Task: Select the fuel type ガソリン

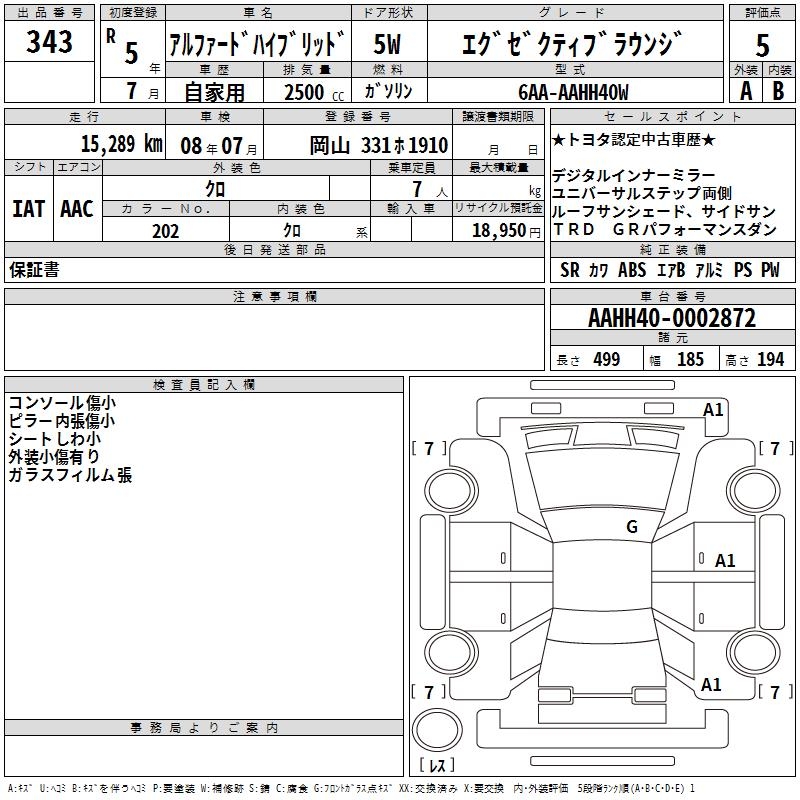Action: pyautogui.click(x=388, y=91)
